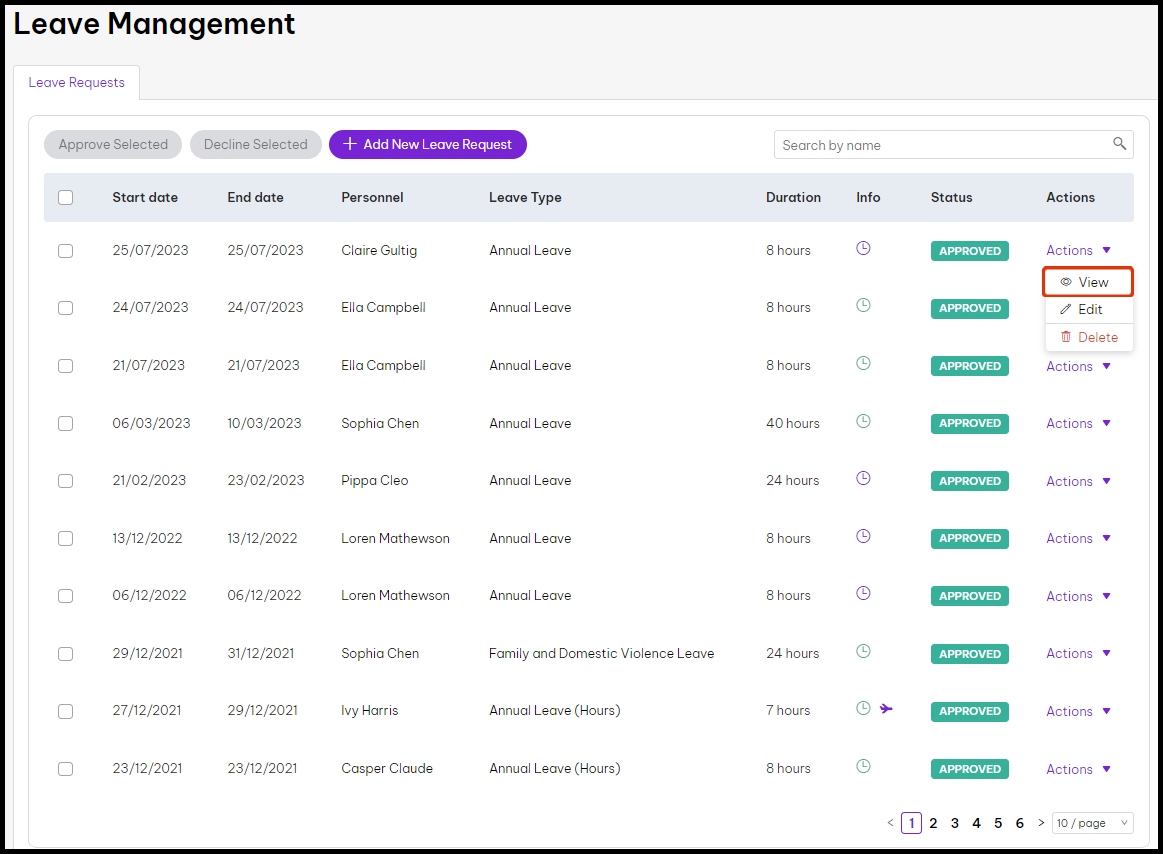
Task: Expand Actions dropdown for Pippa Cleo
Action: (x=1078, y=481)
